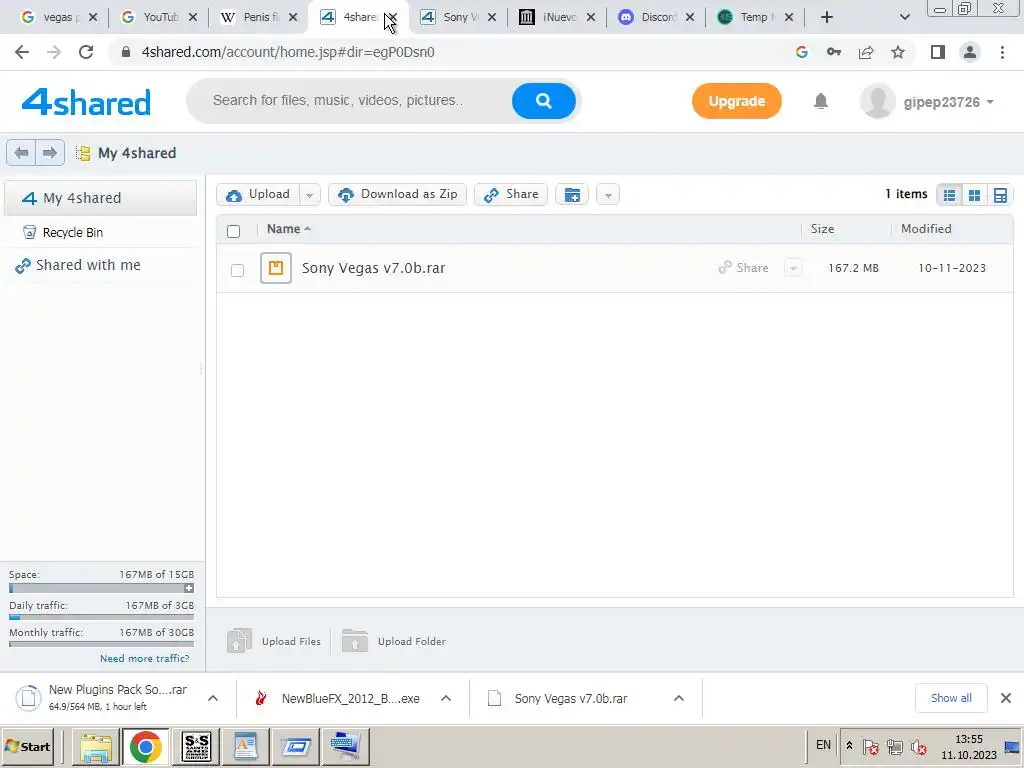This screenshot has height=768, width=1024.
Task: Open the Chrome profile avatar
Action: coord(970,52)
